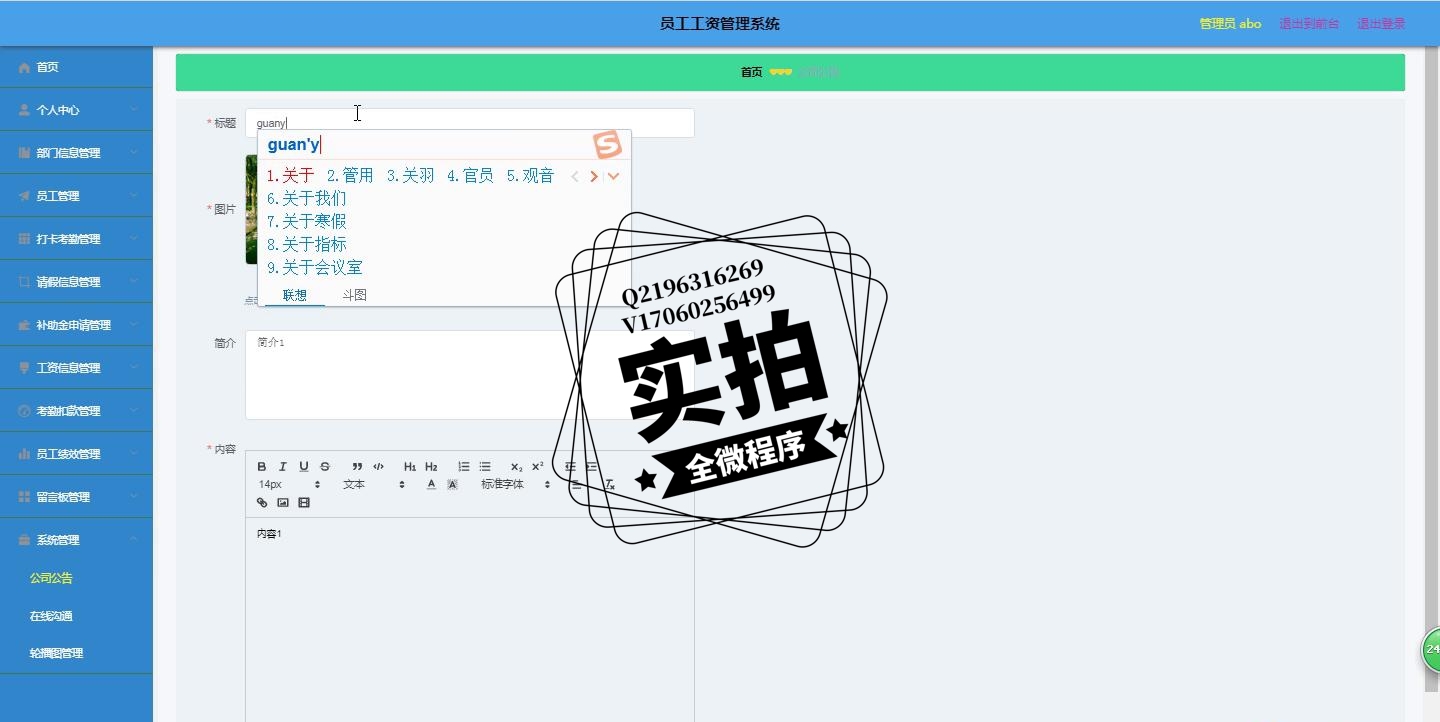This screenshot has height=722, width=1440.
Task: Choose the suggestion 关于指标
Action: coord(307,244)
